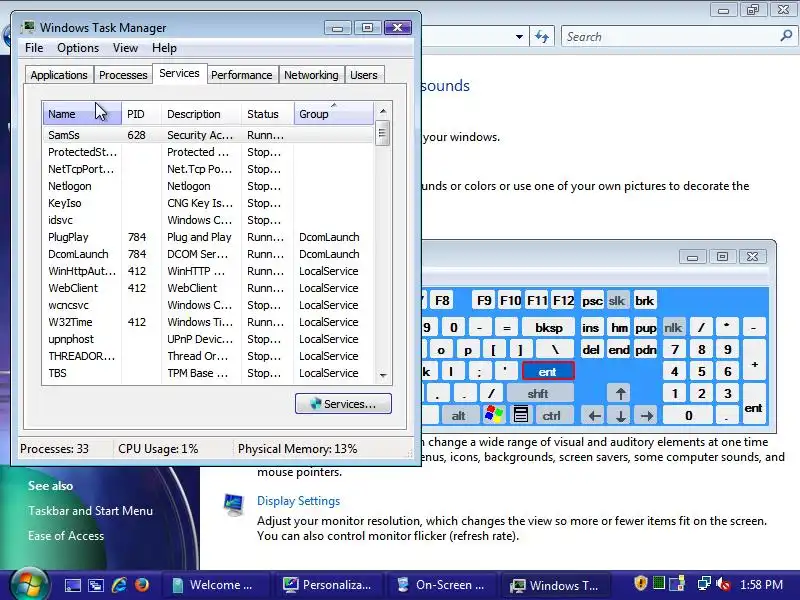This screenshot has height=600, width=800.
Task: Click Switch between windows quick launch icon
Action: (96, 585)
